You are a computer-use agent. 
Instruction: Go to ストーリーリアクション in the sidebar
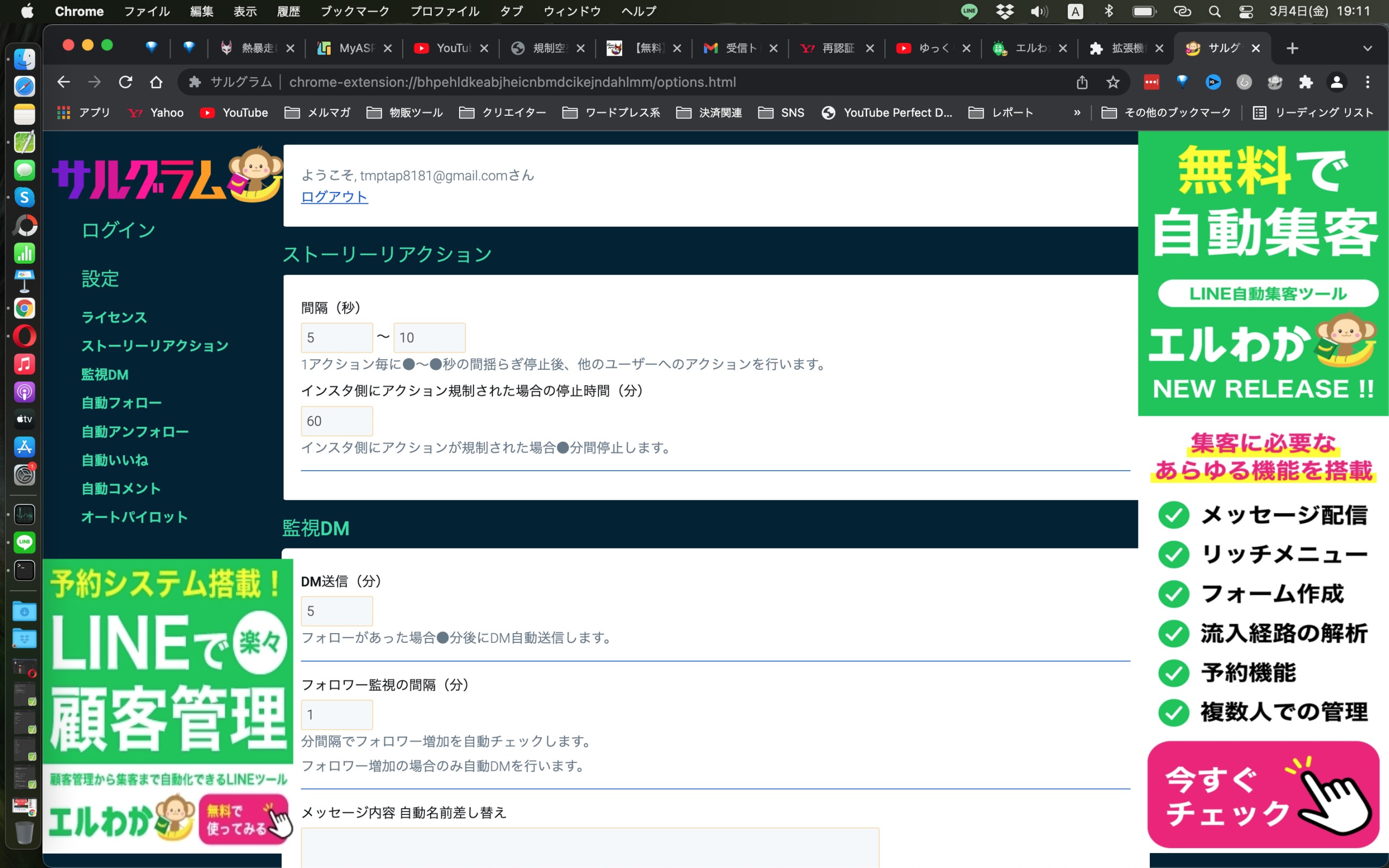[154, 346]
